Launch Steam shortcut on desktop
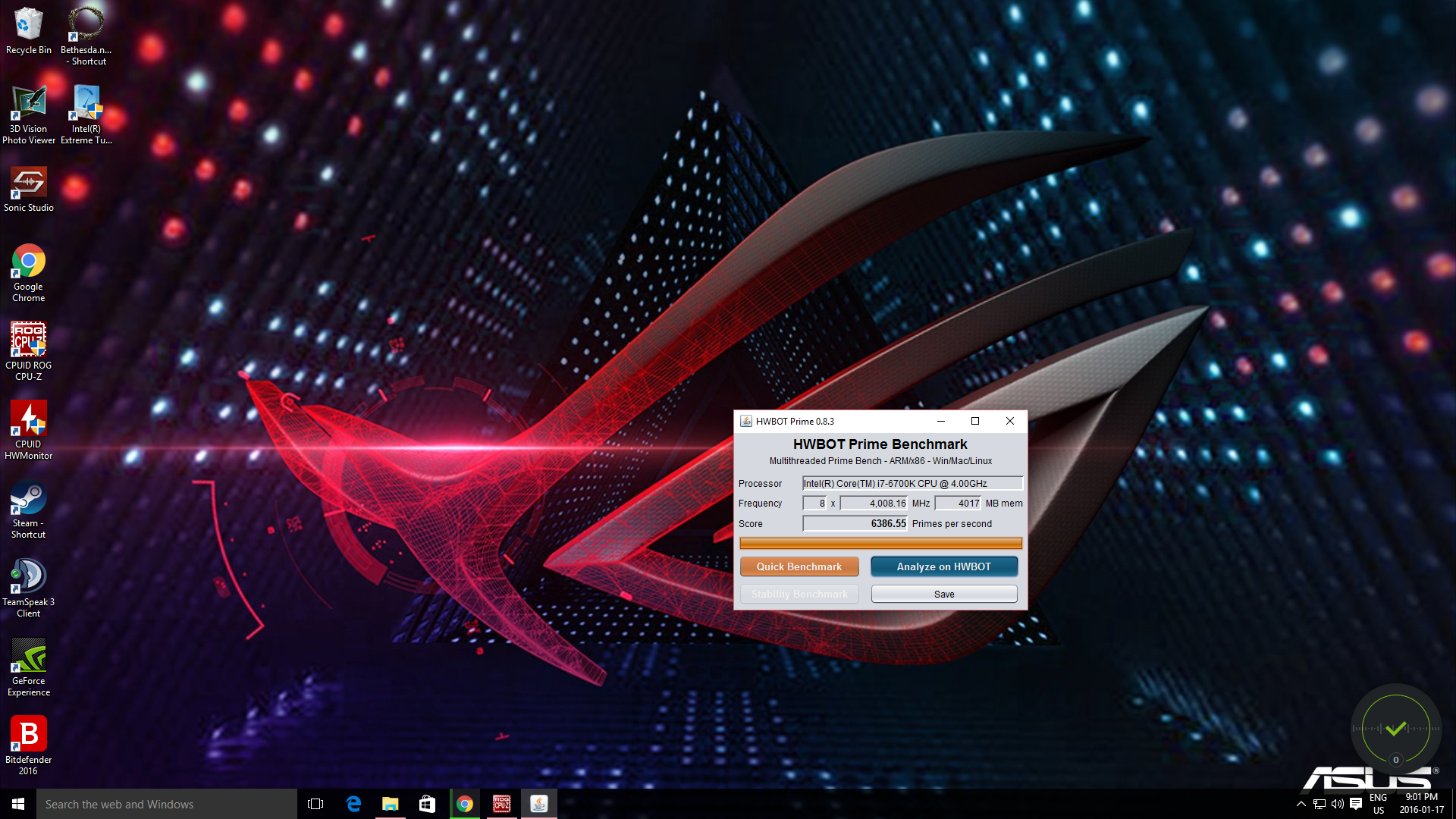 point(29,509)
